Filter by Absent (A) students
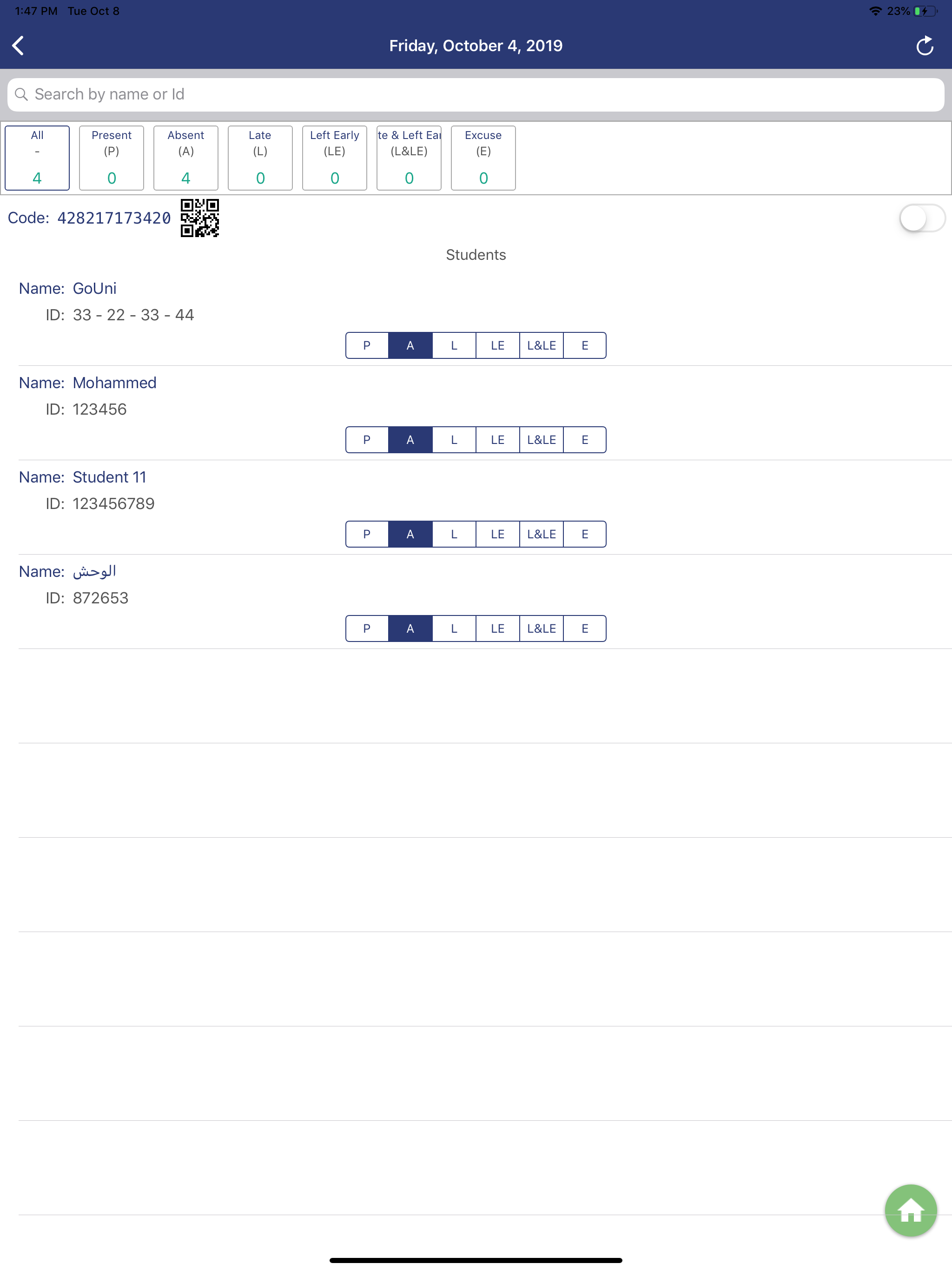The height and width of the screenshot is (1270, 952). [186, 158]
